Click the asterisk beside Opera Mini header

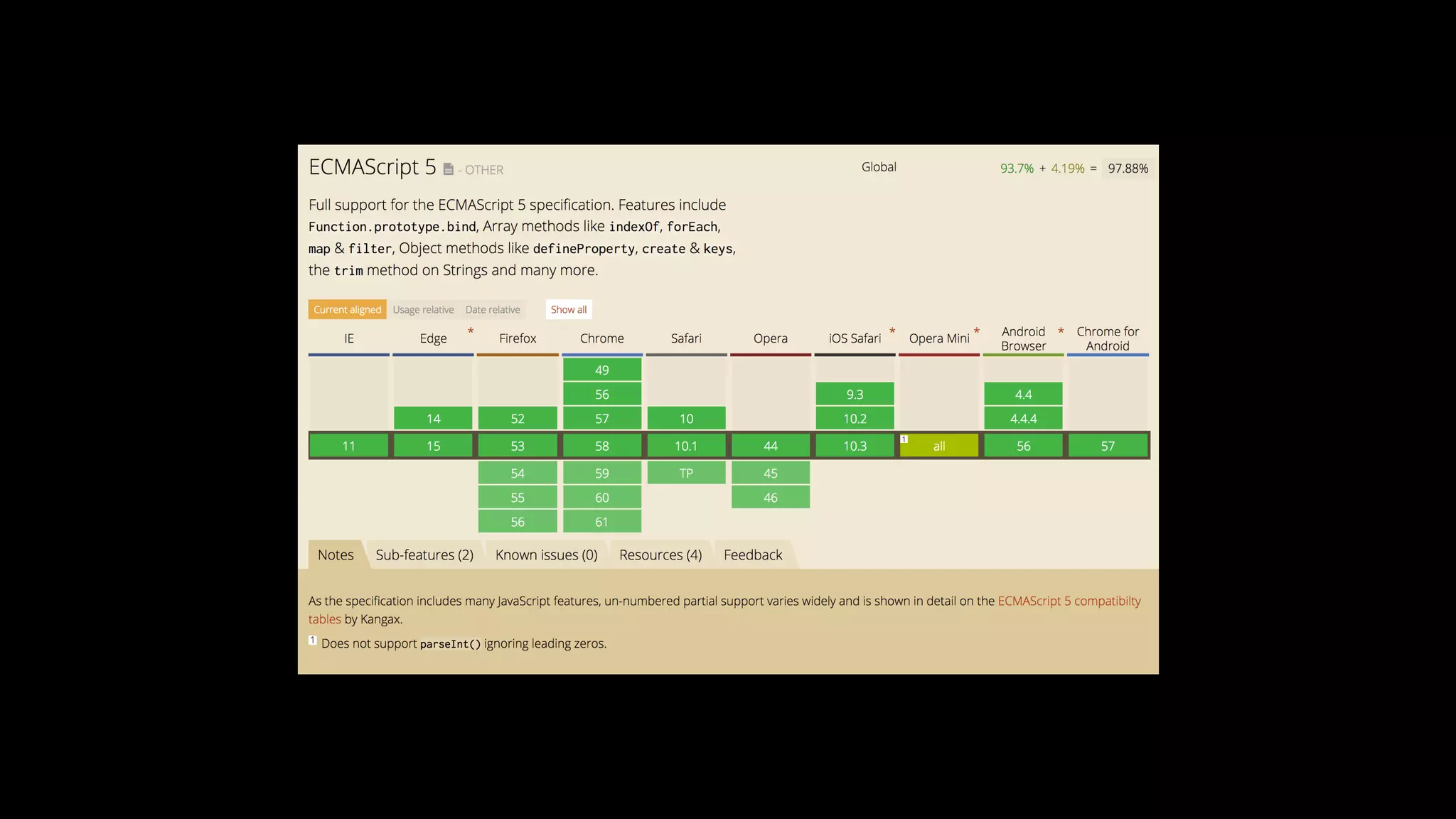[x=977, y=331]
